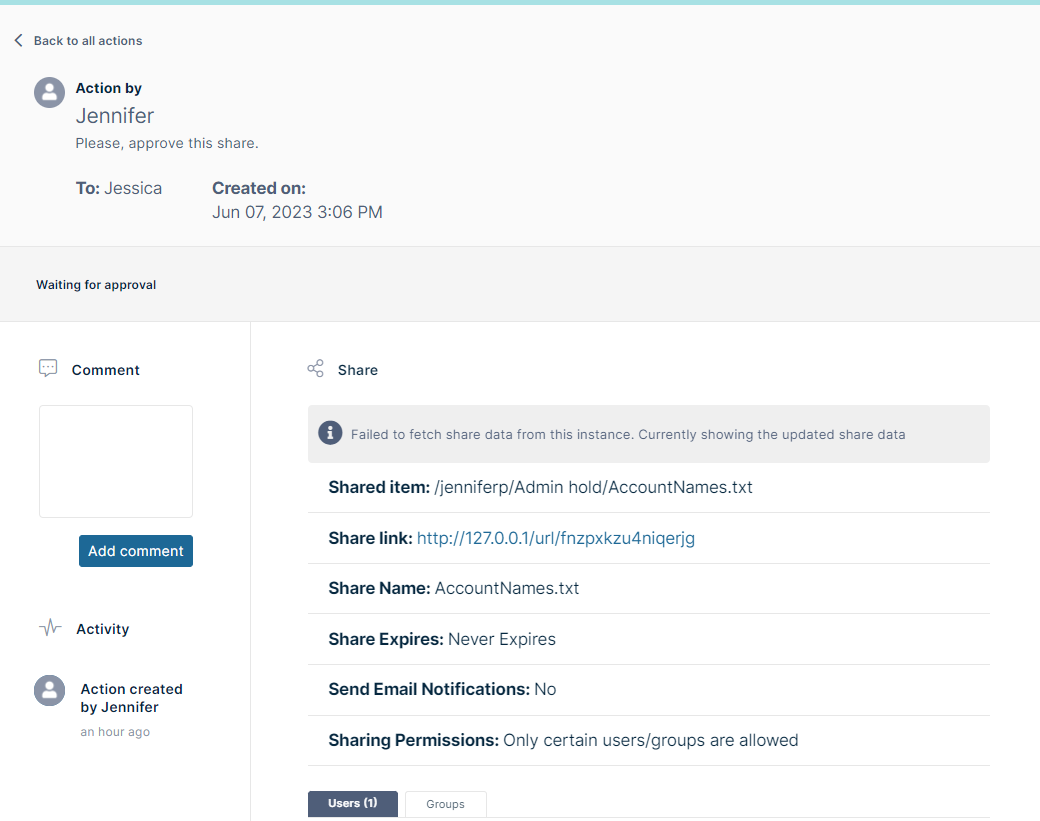Viewport: 1040px width, 821px height.
Task: Click the Created on date Jun 07, 2023
Action: coord(297,212)
